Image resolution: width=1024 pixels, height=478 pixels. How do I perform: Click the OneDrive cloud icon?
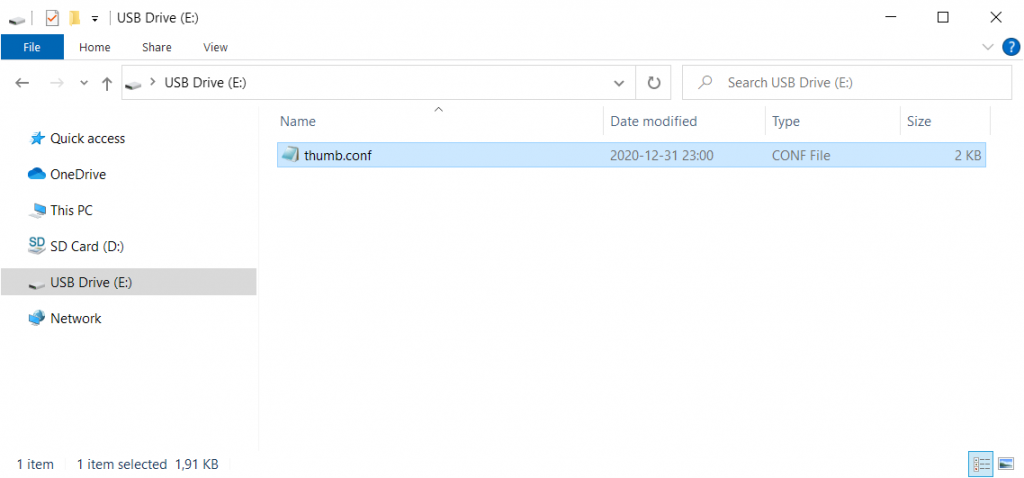coord(37,174)
